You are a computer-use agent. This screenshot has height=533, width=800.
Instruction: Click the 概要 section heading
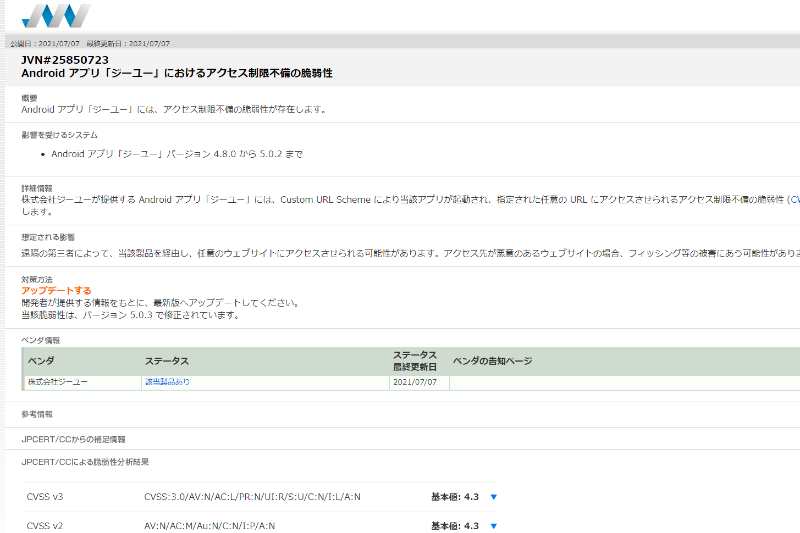(x=29, y=98)
